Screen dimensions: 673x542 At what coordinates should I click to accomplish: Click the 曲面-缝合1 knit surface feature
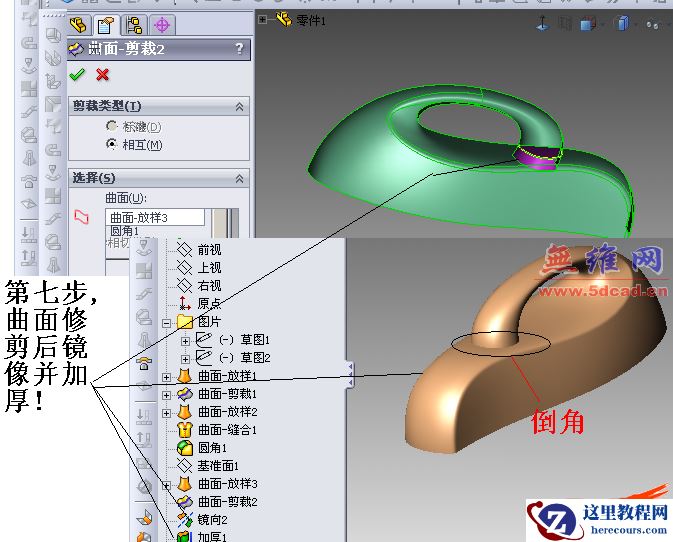(x=227, y=430)
